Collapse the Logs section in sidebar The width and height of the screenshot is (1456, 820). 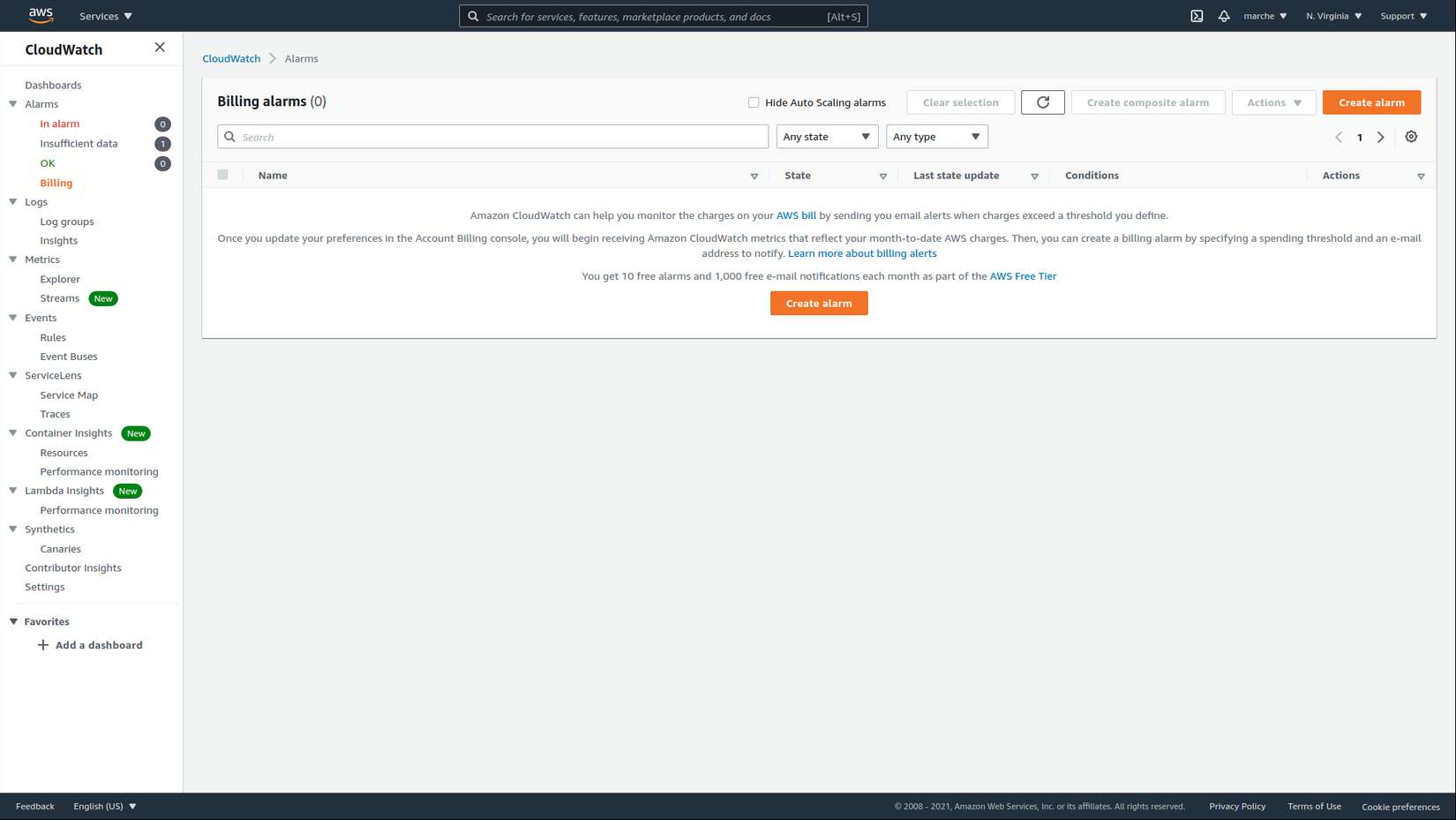pos(13,202)
